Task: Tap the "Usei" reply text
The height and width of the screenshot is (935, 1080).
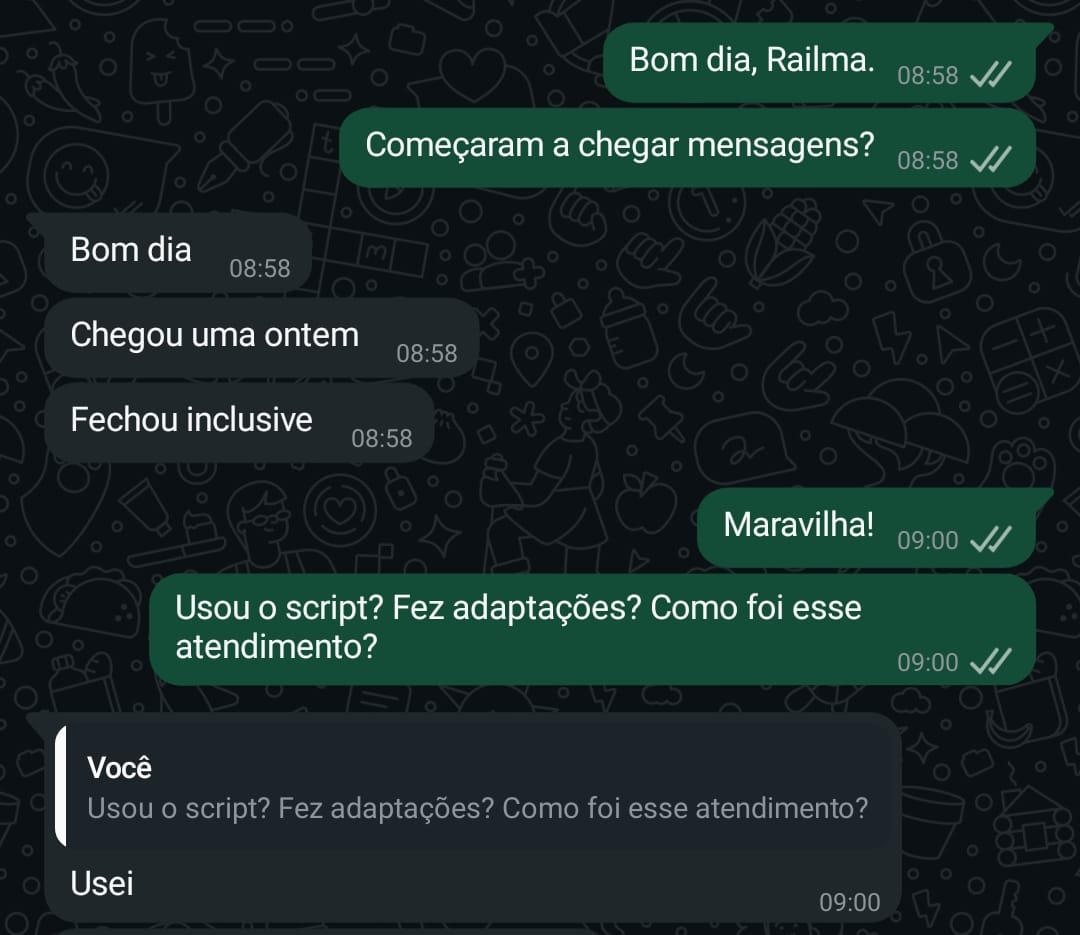Action: click(x=102, y=884)
